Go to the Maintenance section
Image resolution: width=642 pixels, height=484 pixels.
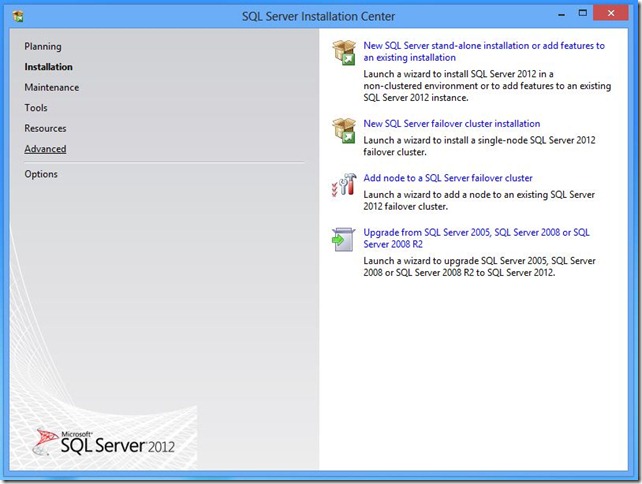tap(52, 87)
